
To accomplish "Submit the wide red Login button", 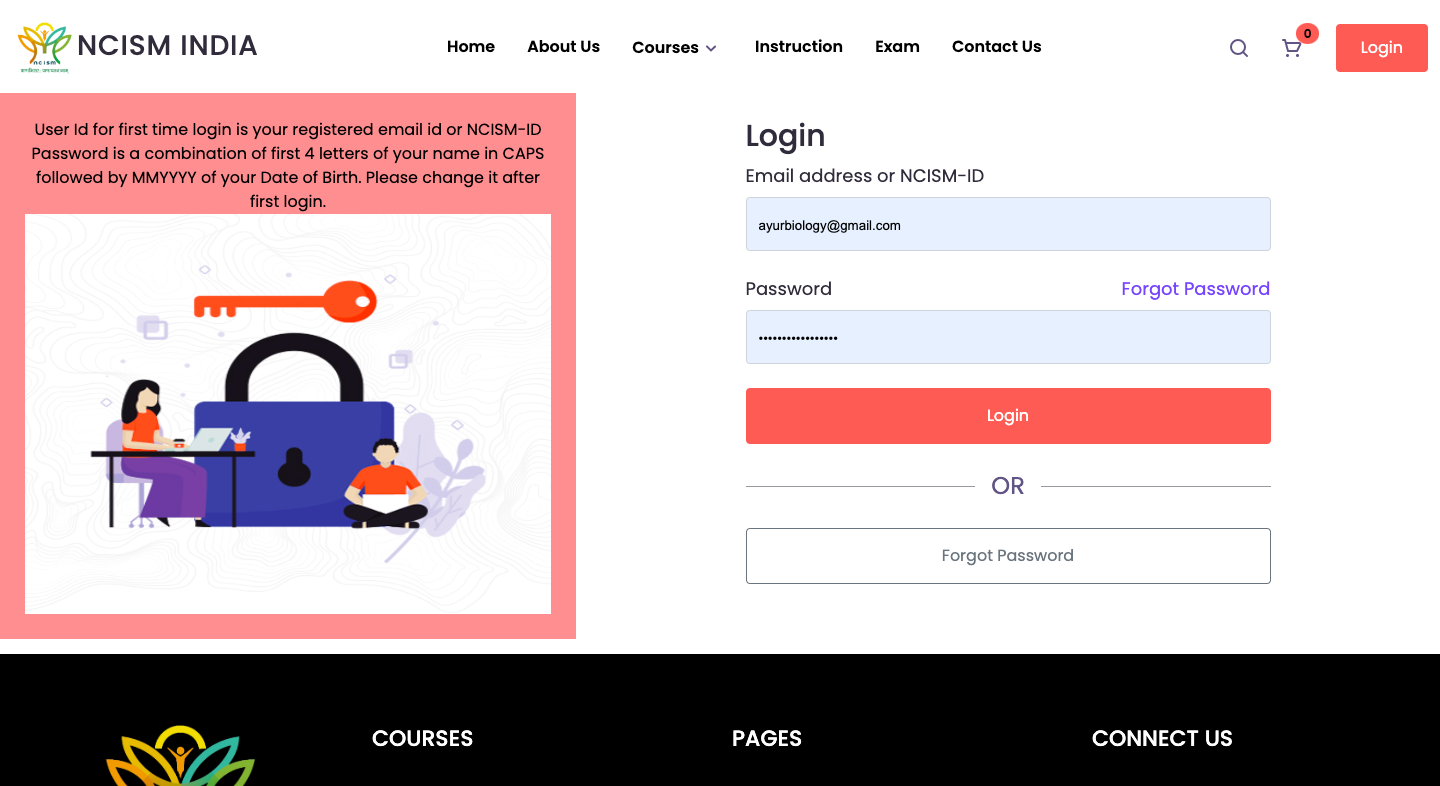I will pyautogui.click(x=1008, y=416).
